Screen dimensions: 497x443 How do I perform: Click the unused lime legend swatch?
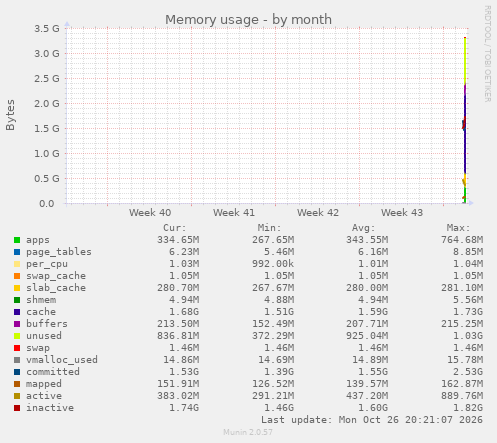coord(17,336)
